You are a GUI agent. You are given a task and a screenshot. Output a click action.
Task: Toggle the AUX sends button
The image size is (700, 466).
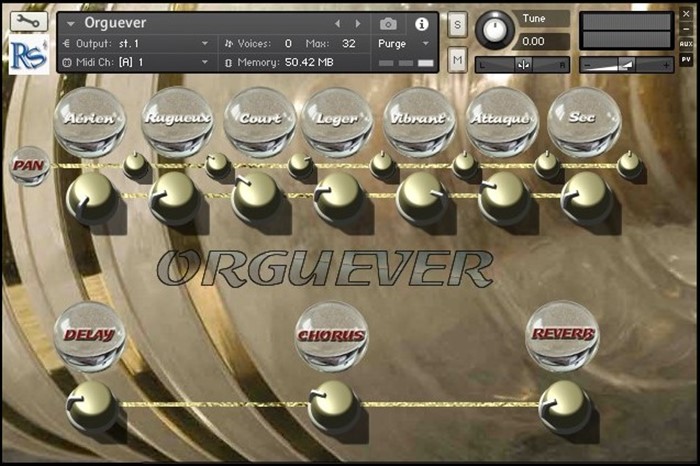point(686,44)
